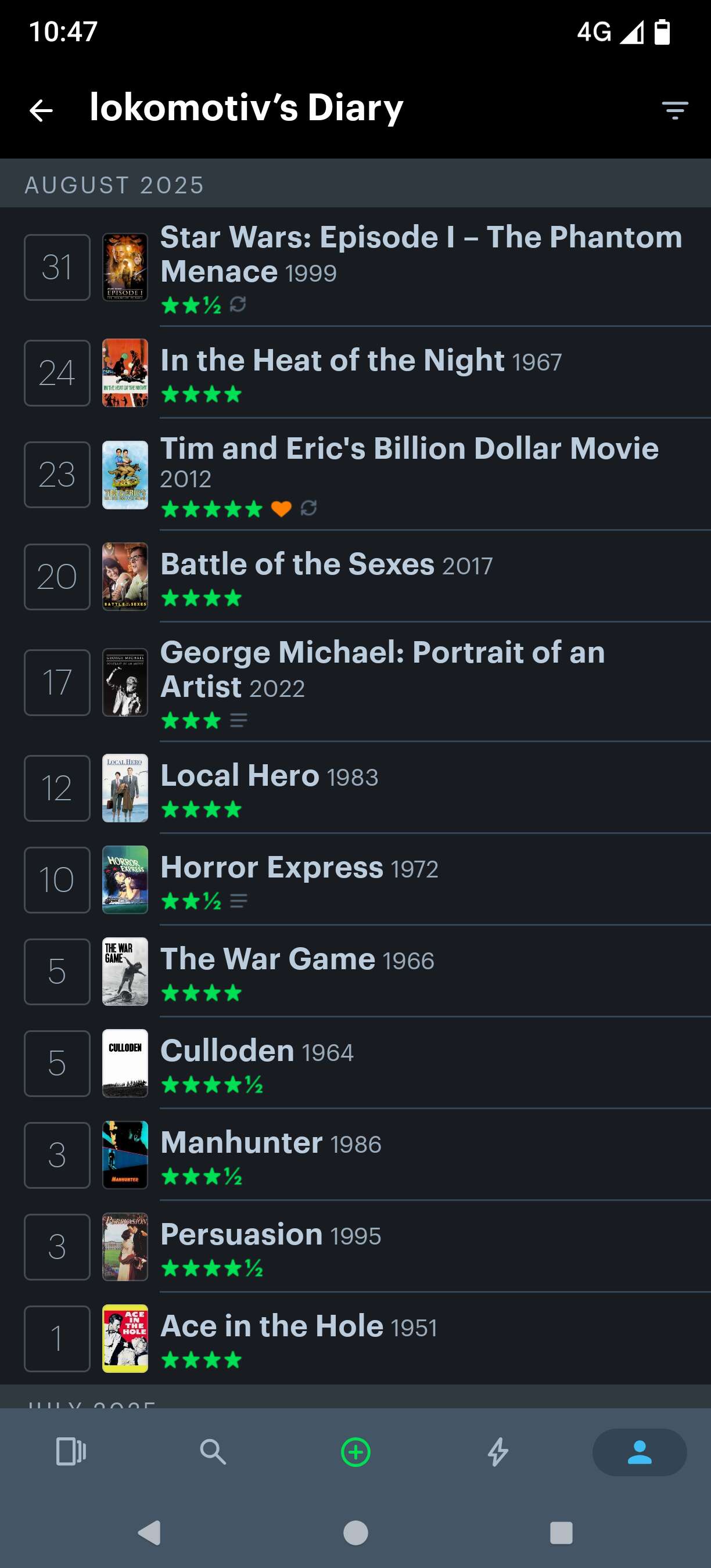Tap the review icon for George Michael
The image size is (711, 1568).
click(x=239, y=721)
